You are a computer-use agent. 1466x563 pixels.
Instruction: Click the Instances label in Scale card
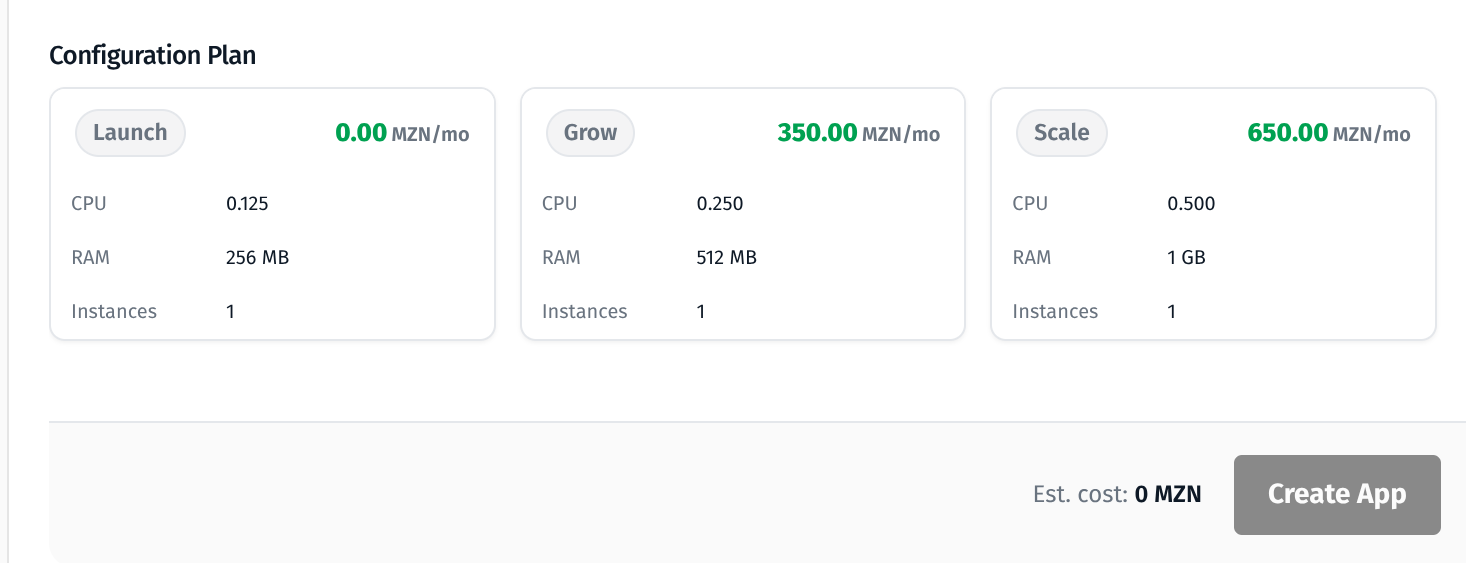[1055, 311]
